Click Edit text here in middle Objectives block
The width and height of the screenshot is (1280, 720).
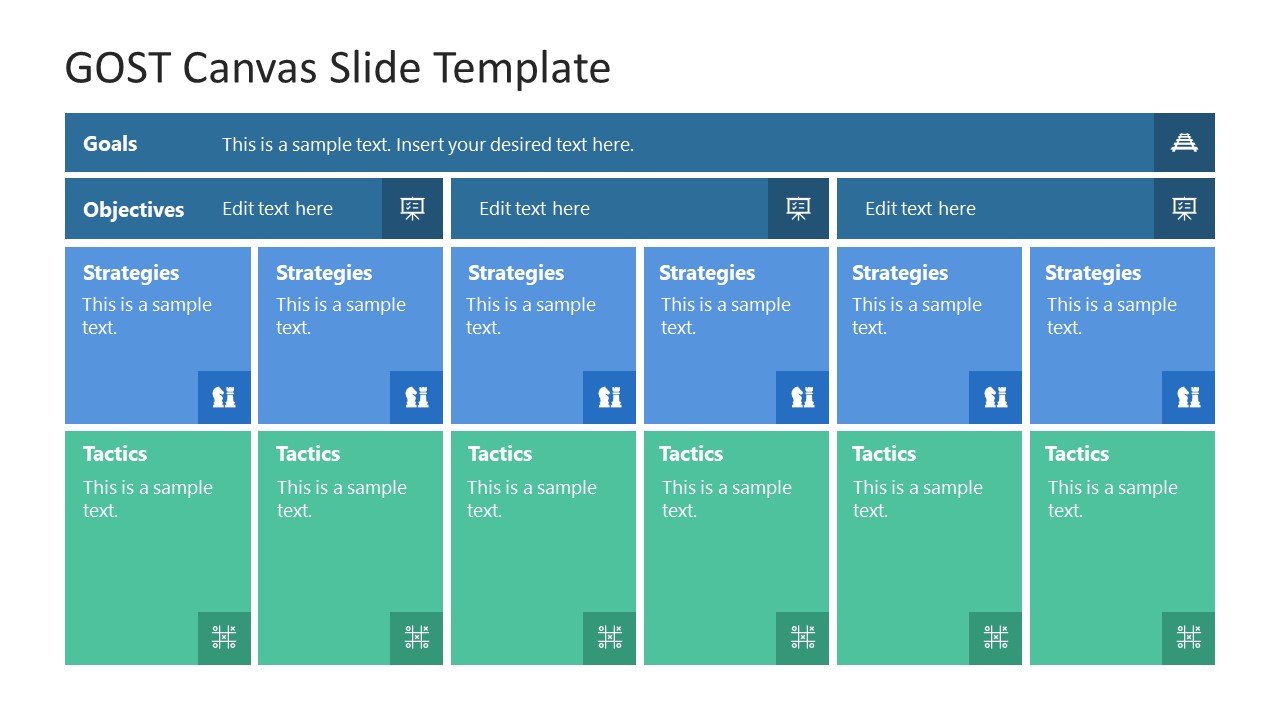click(x=534, y=209)
